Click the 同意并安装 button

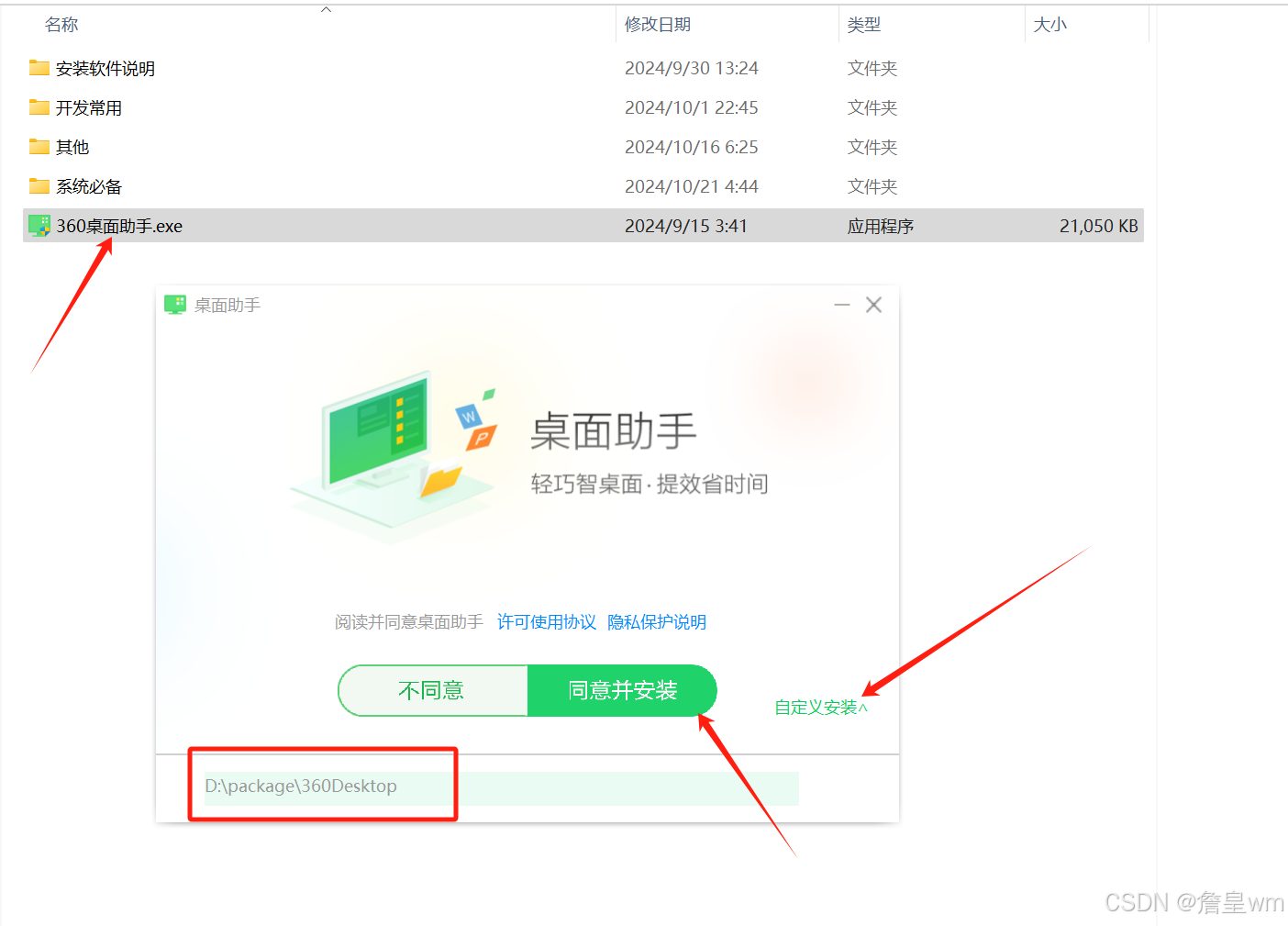tap(622, 690)
